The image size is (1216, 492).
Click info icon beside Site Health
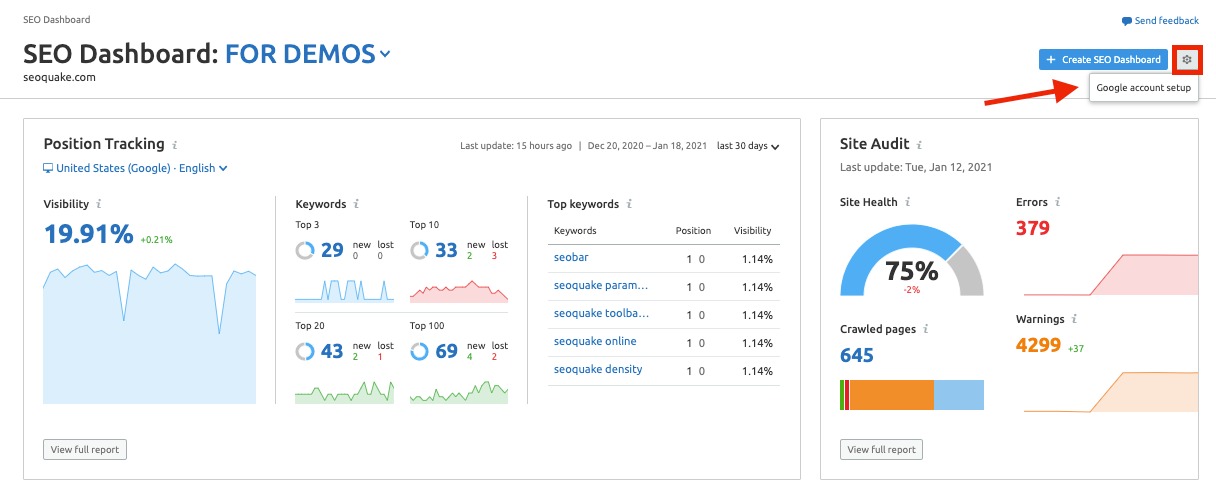pos(908,202)
